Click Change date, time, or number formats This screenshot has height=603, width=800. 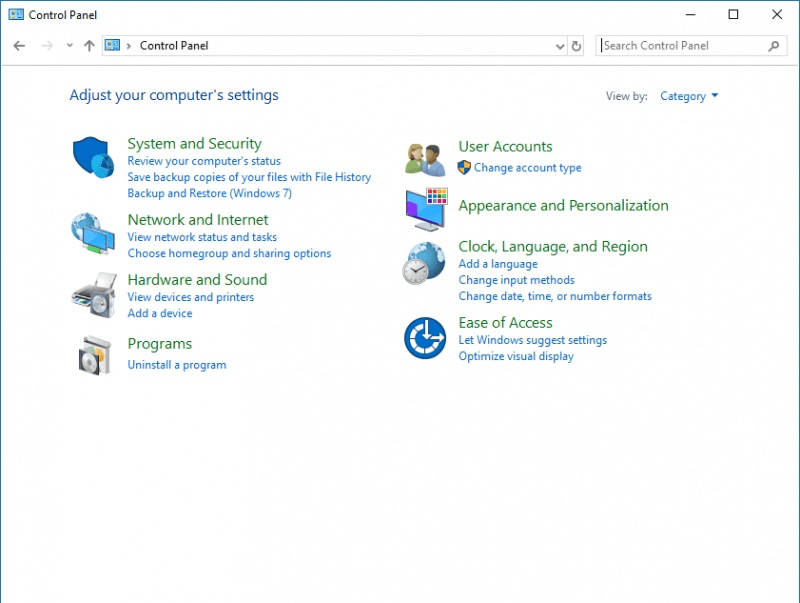555,296
